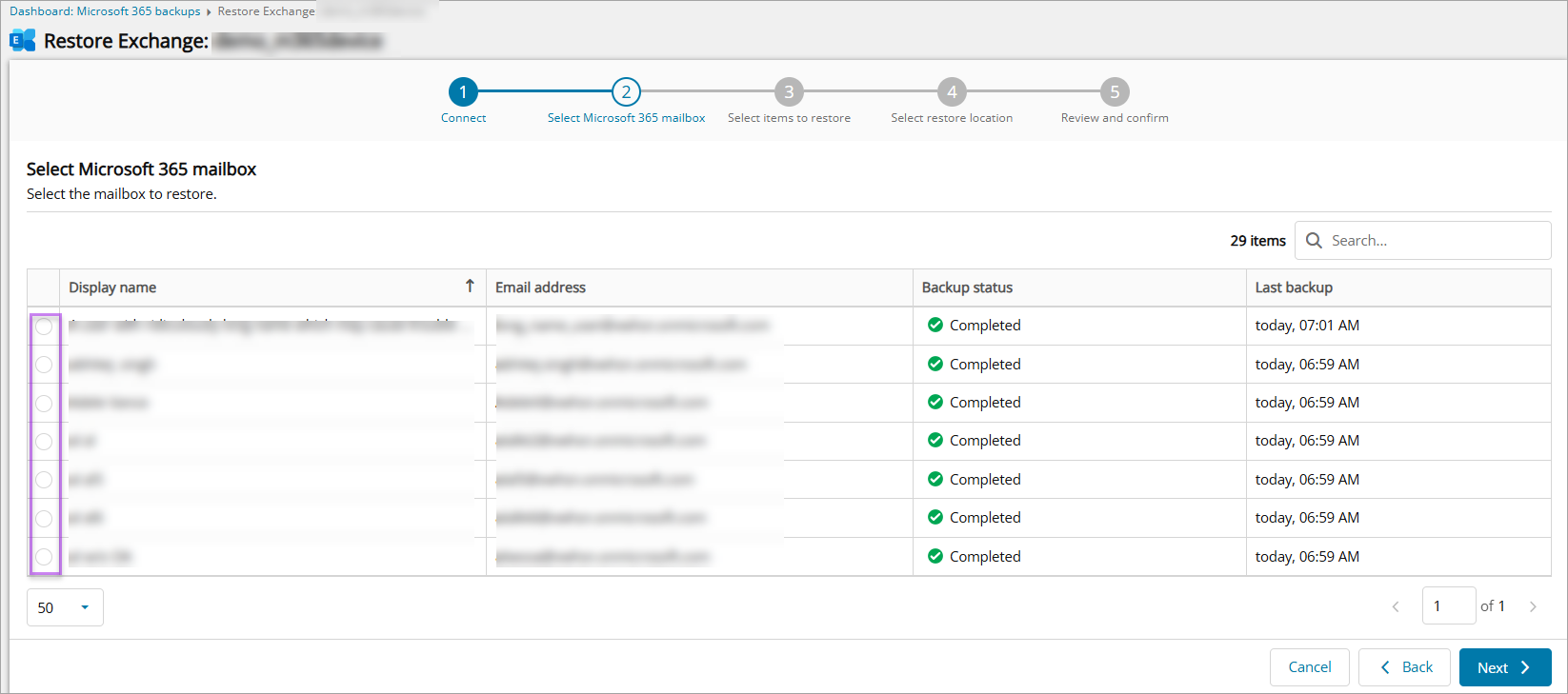Click the magnifier icon in the search box
The height and width of the screenshot is (694, 1568).
(1314, 241)
